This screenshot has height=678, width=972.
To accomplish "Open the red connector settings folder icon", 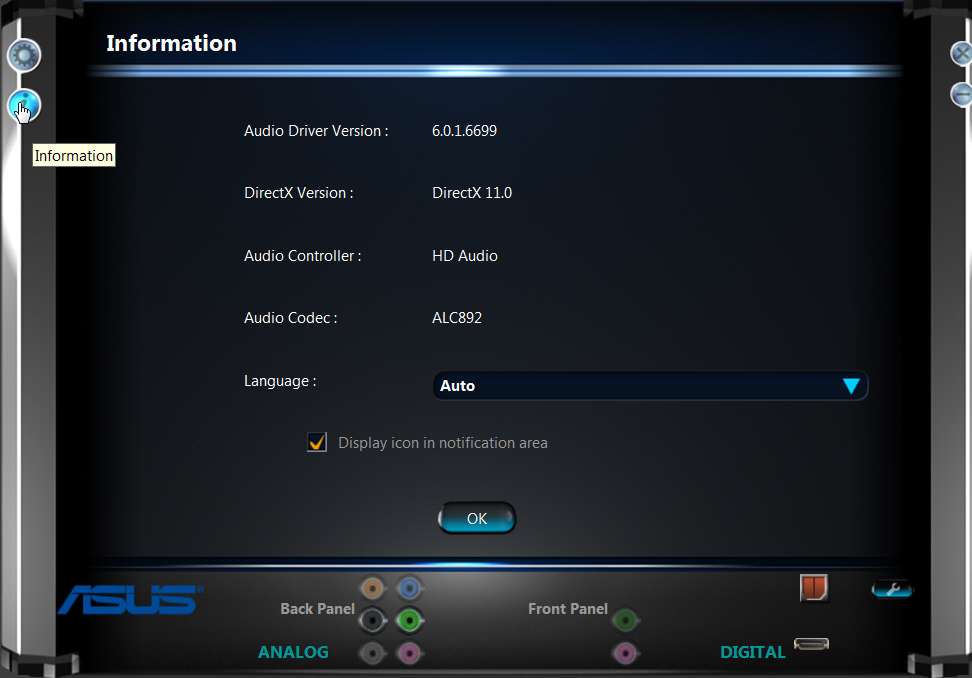I will pos(814,588).
